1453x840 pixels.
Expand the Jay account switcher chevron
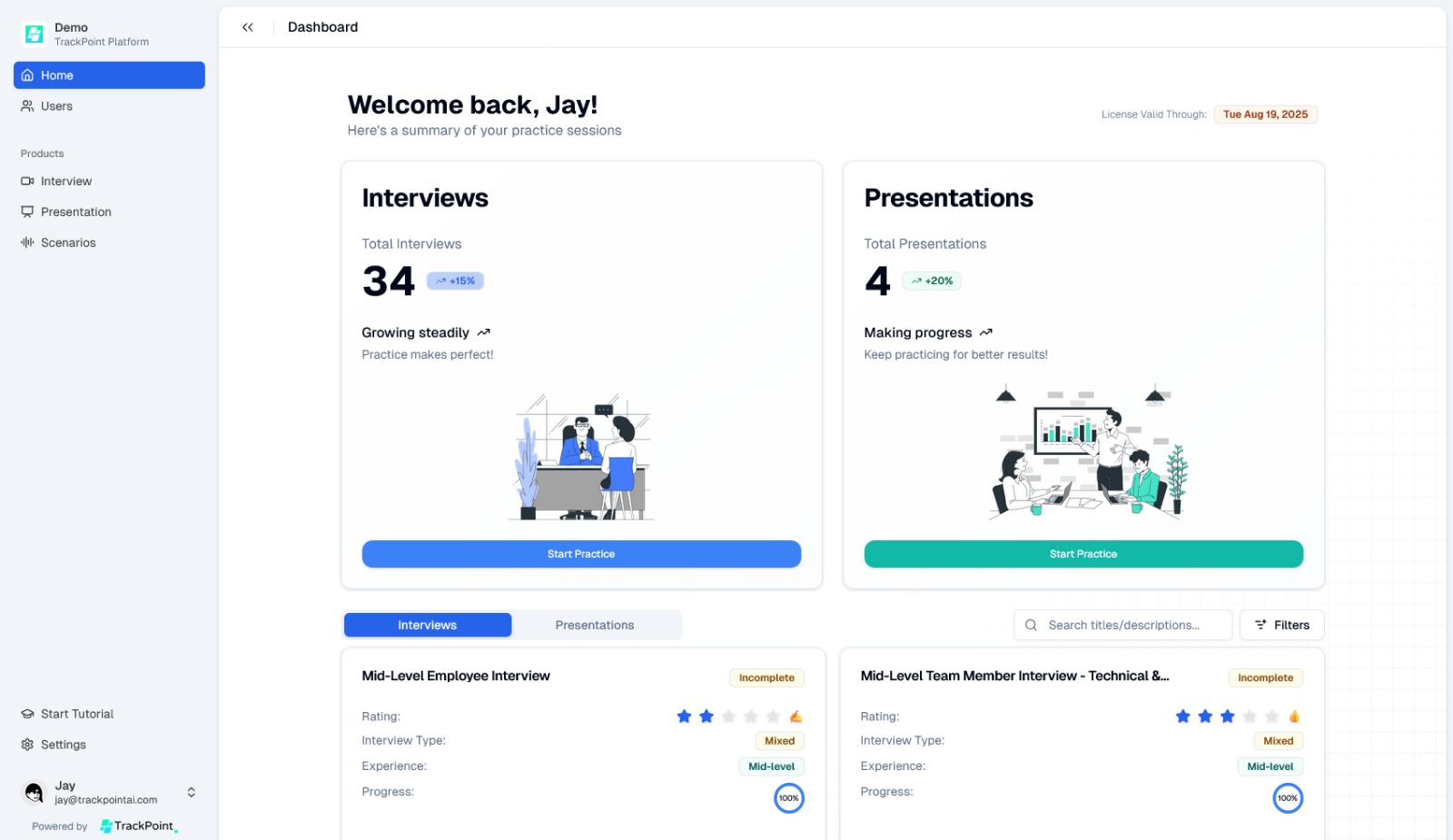(x=191, y=793)
